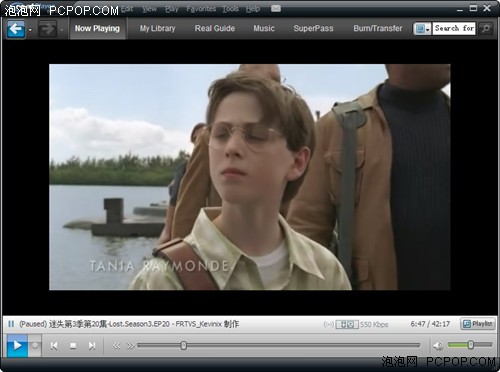Screen dimensions: 500x372
Task: Open the Help menu
Action: point(253,9)
